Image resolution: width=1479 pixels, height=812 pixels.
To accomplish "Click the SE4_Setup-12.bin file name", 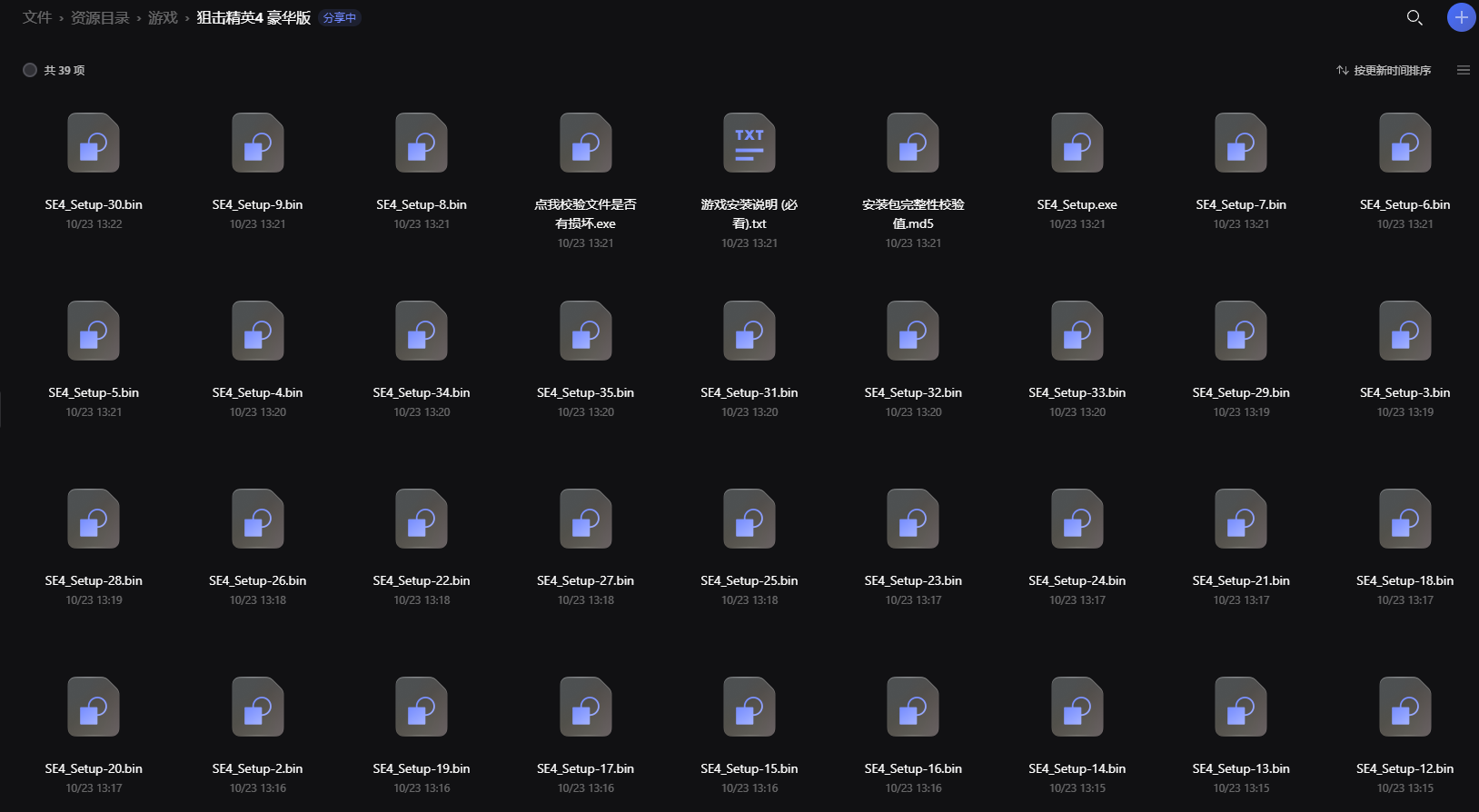I will pos(1405,768).
